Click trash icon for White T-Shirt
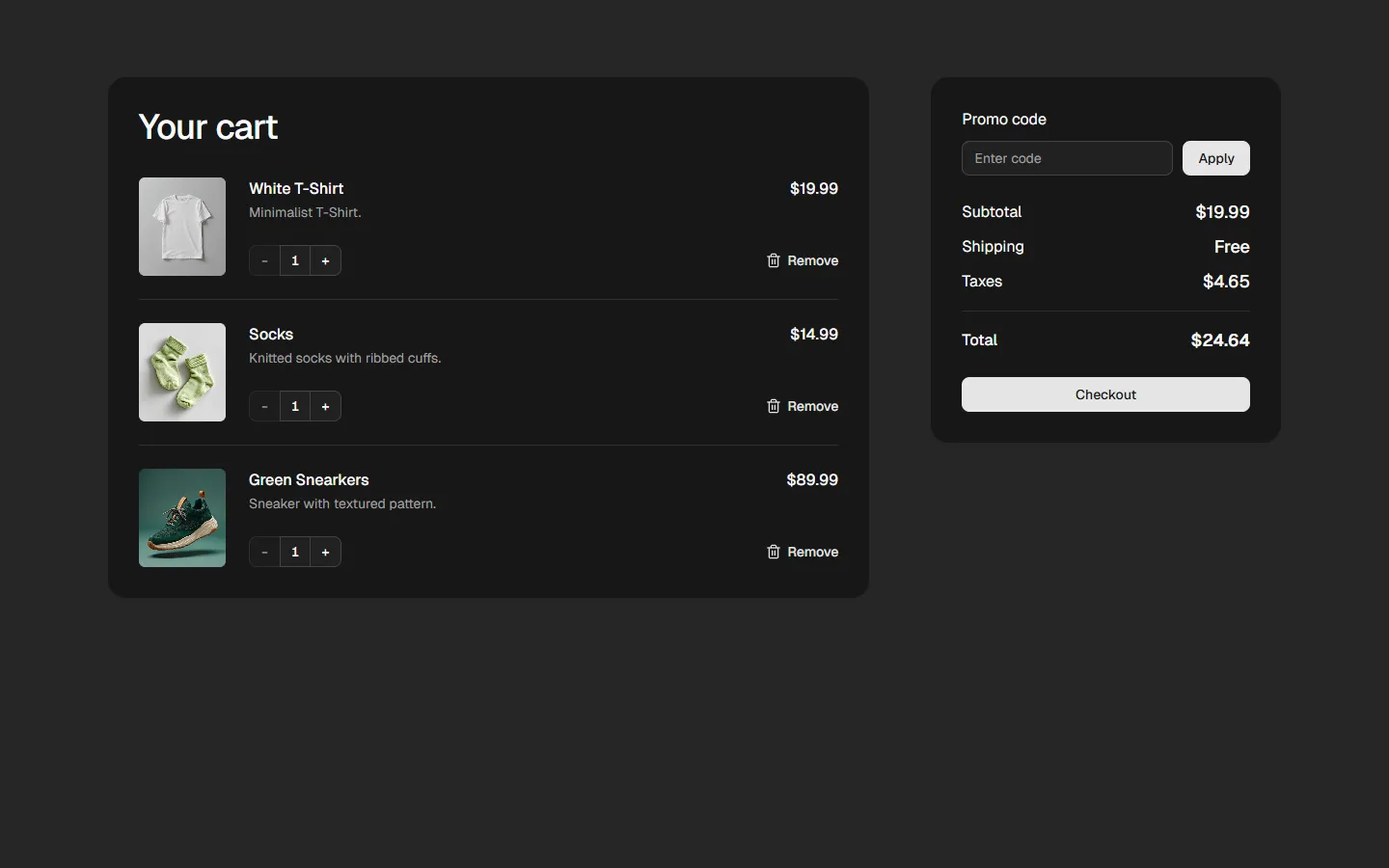 773,260
